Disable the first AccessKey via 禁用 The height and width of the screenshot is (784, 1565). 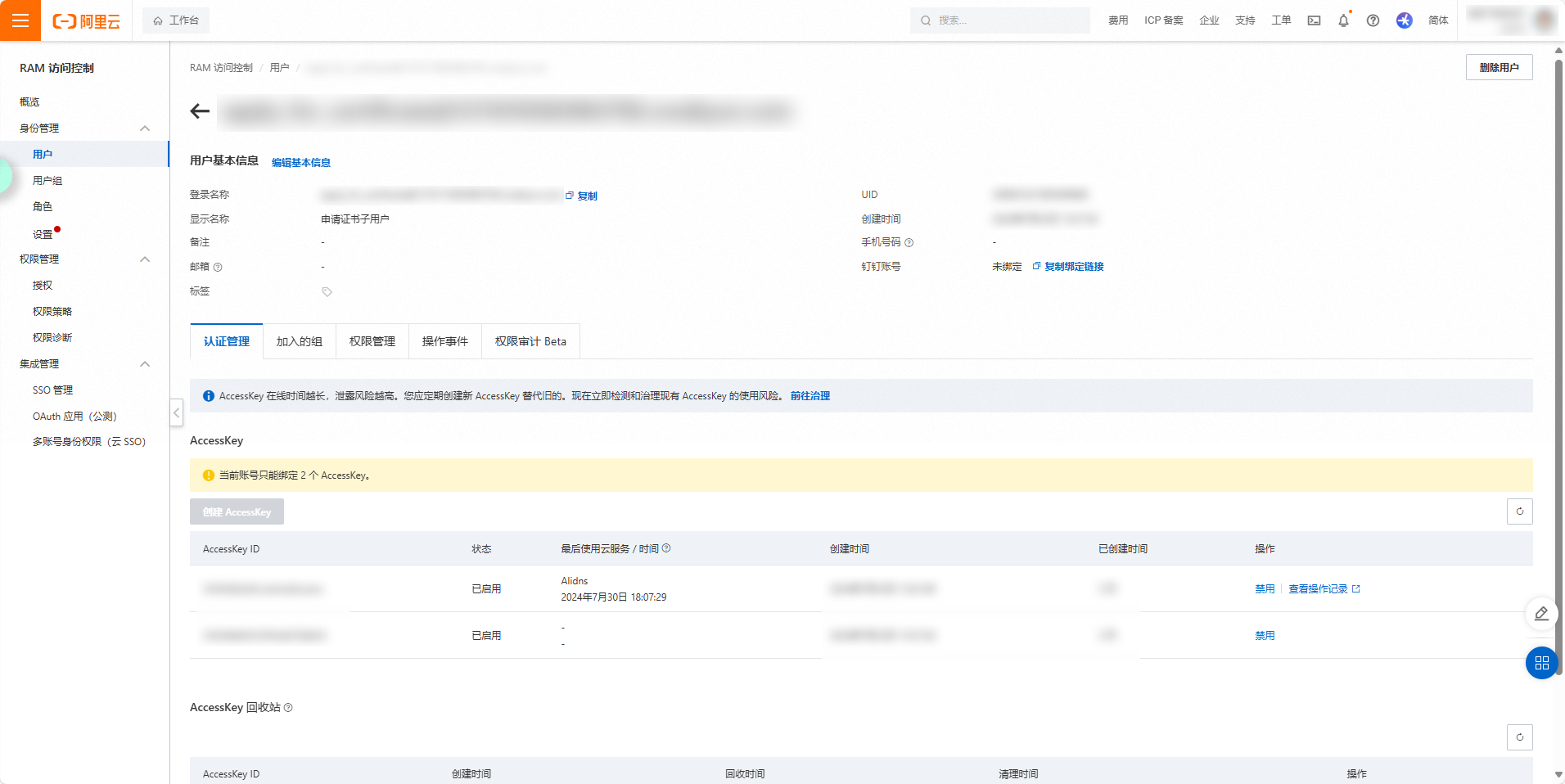point(1264,589)
